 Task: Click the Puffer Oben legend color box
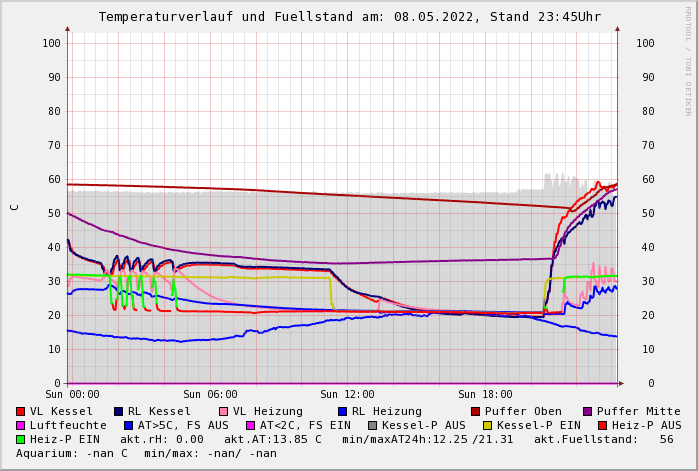pyautogui.click(x=476, y=411)
